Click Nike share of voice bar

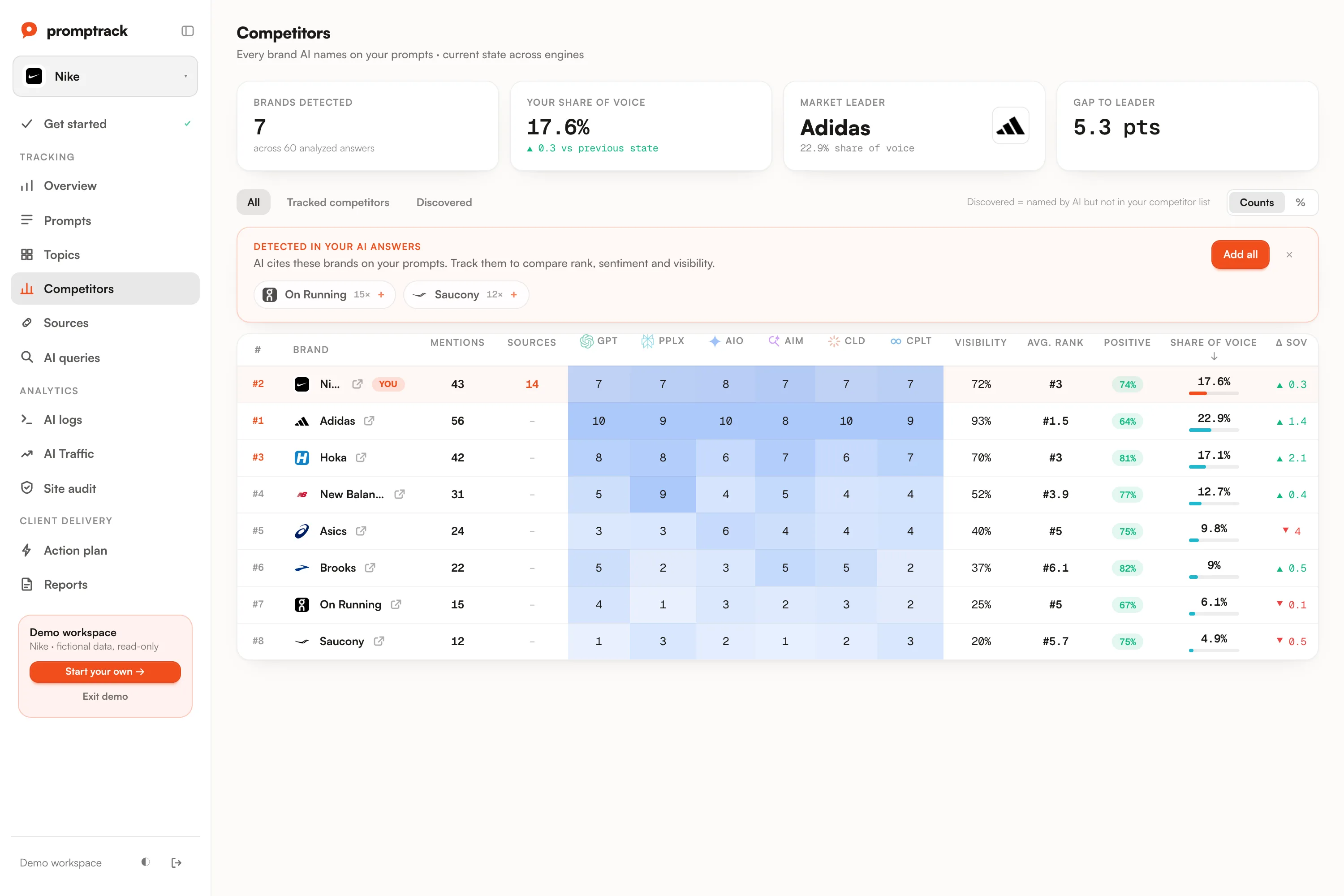pos(1214,393)
